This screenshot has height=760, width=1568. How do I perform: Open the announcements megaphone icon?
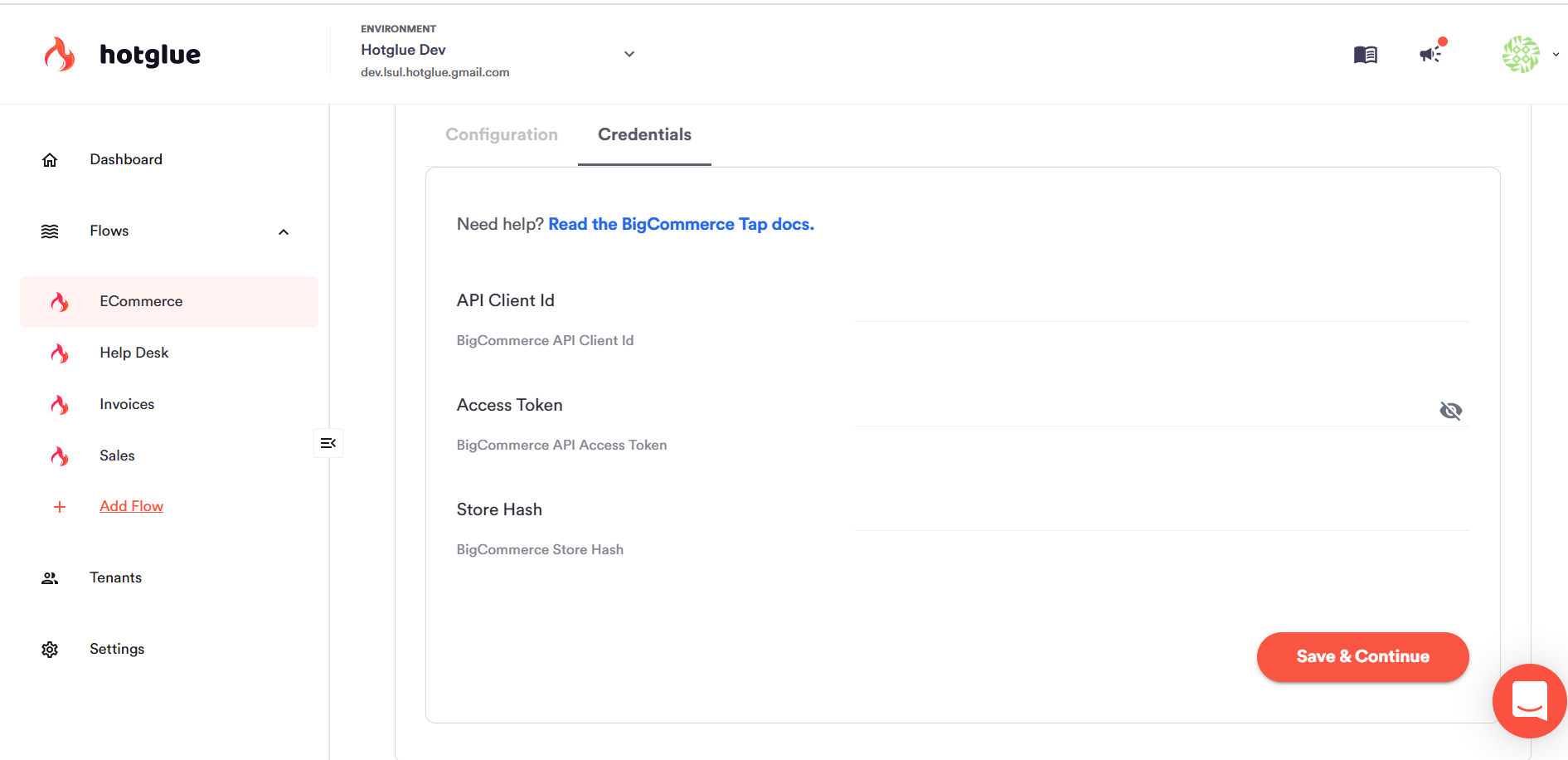tap(1430, 54)
